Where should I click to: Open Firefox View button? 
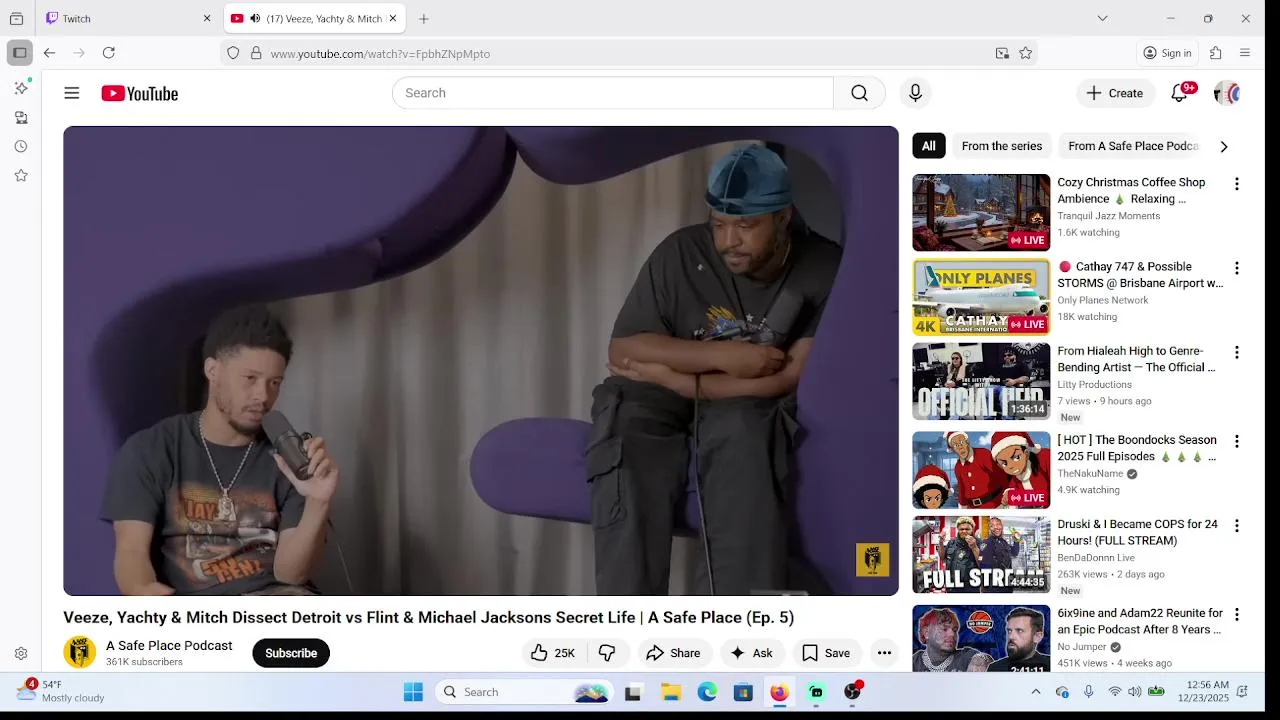16,18
